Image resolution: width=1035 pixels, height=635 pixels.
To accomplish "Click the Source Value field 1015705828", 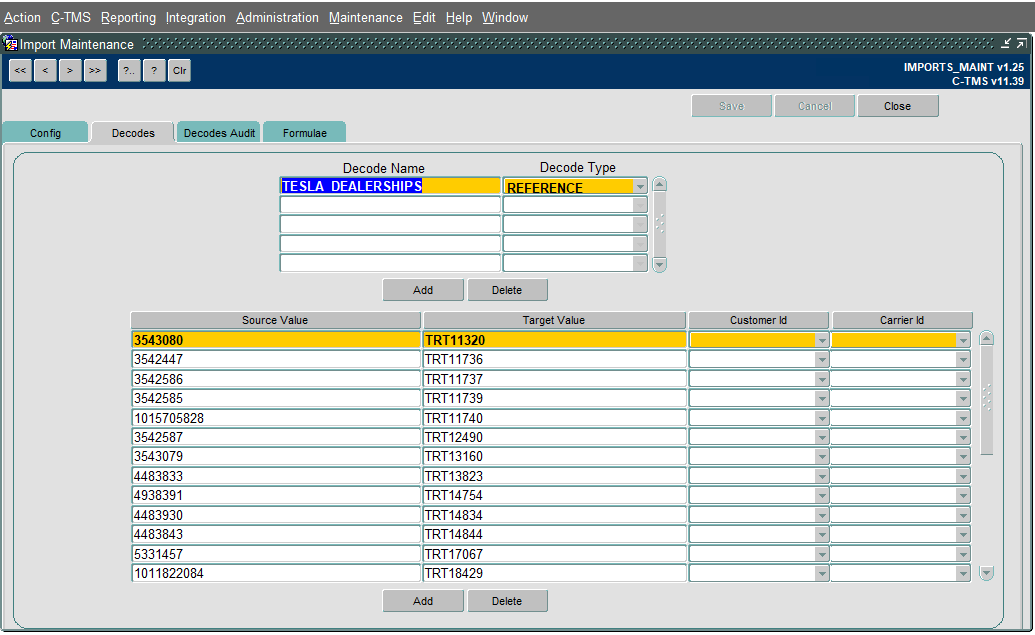I will click(276, 418).
